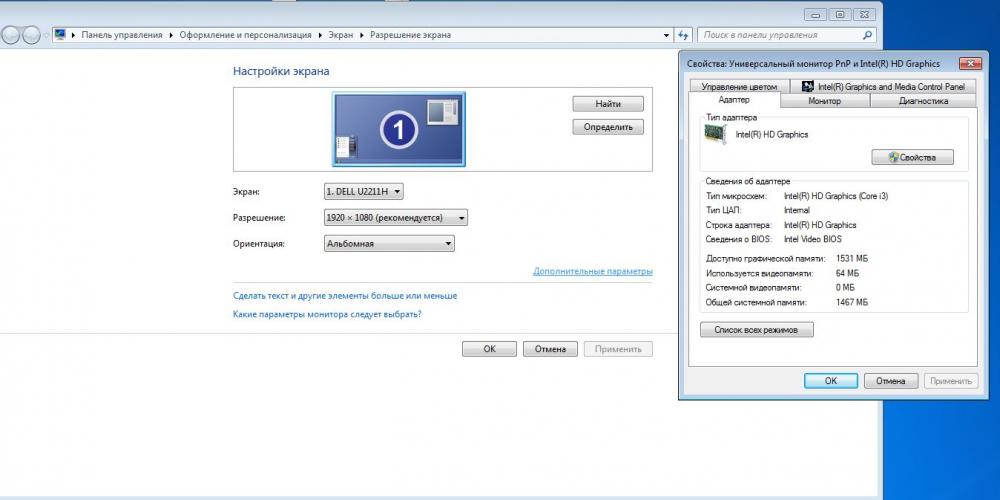Close the properties dialog
Viewport: 1000px width, 500px height.
pos(969,64)
